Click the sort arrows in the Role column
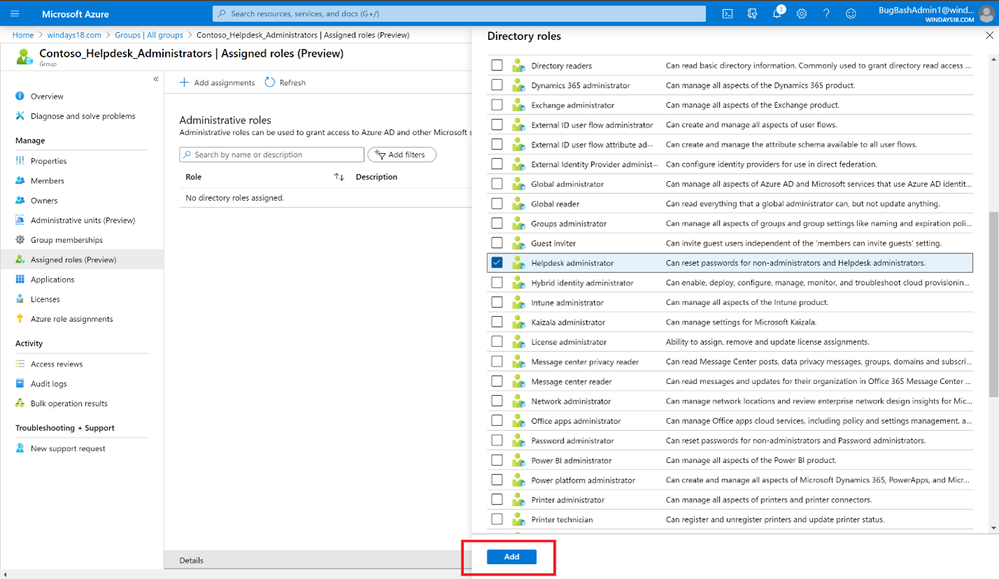This screenshot has height=579, width=999. tap(339, 177)
